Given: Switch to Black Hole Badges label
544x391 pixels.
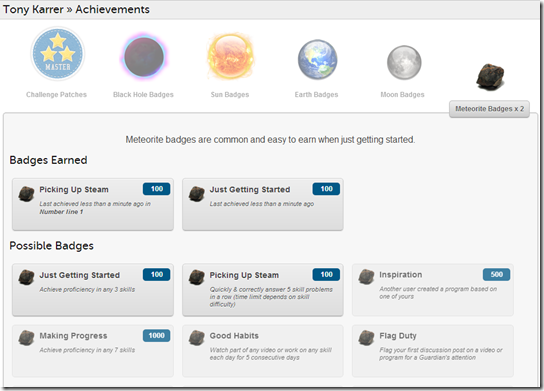Looking at the screenshot, I should click(x=143, y=94).
